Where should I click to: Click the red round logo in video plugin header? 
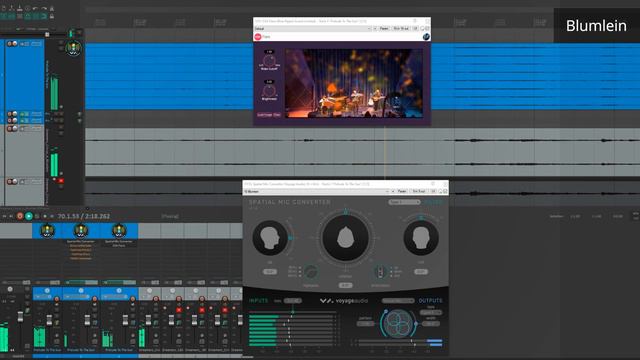coord(258,37)
